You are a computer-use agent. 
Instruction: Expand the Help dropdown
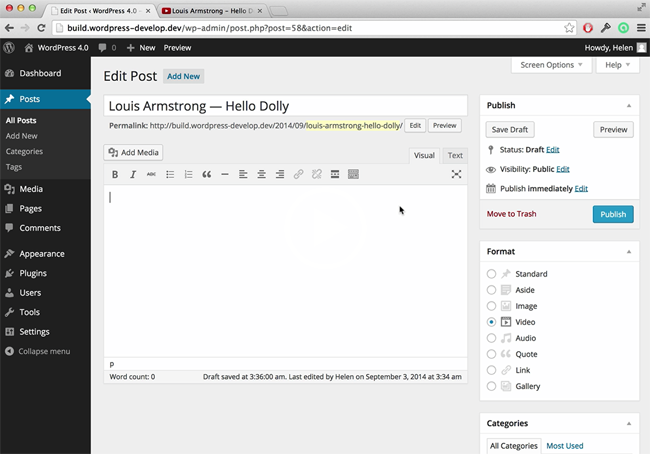tap(617, 65)
